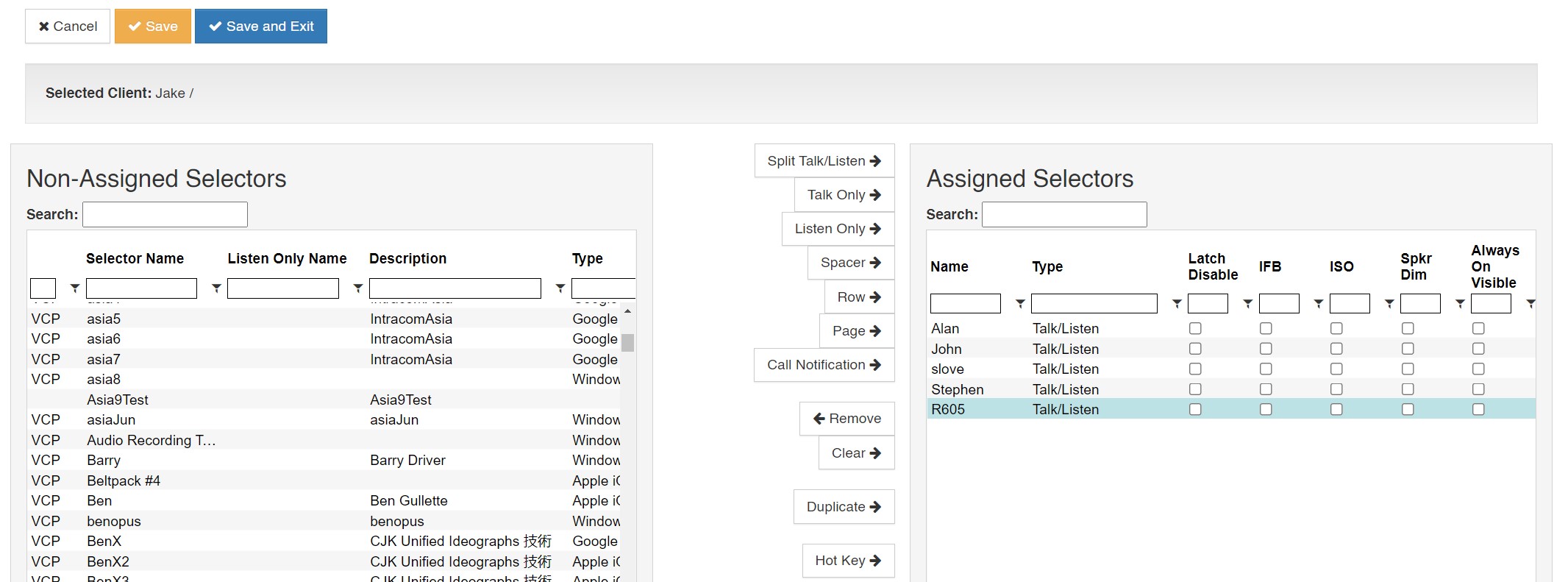Click the Listen Only Name filter input
Image resolution: width=1568 pixels, height=582 pixels.
click(283, 288)
